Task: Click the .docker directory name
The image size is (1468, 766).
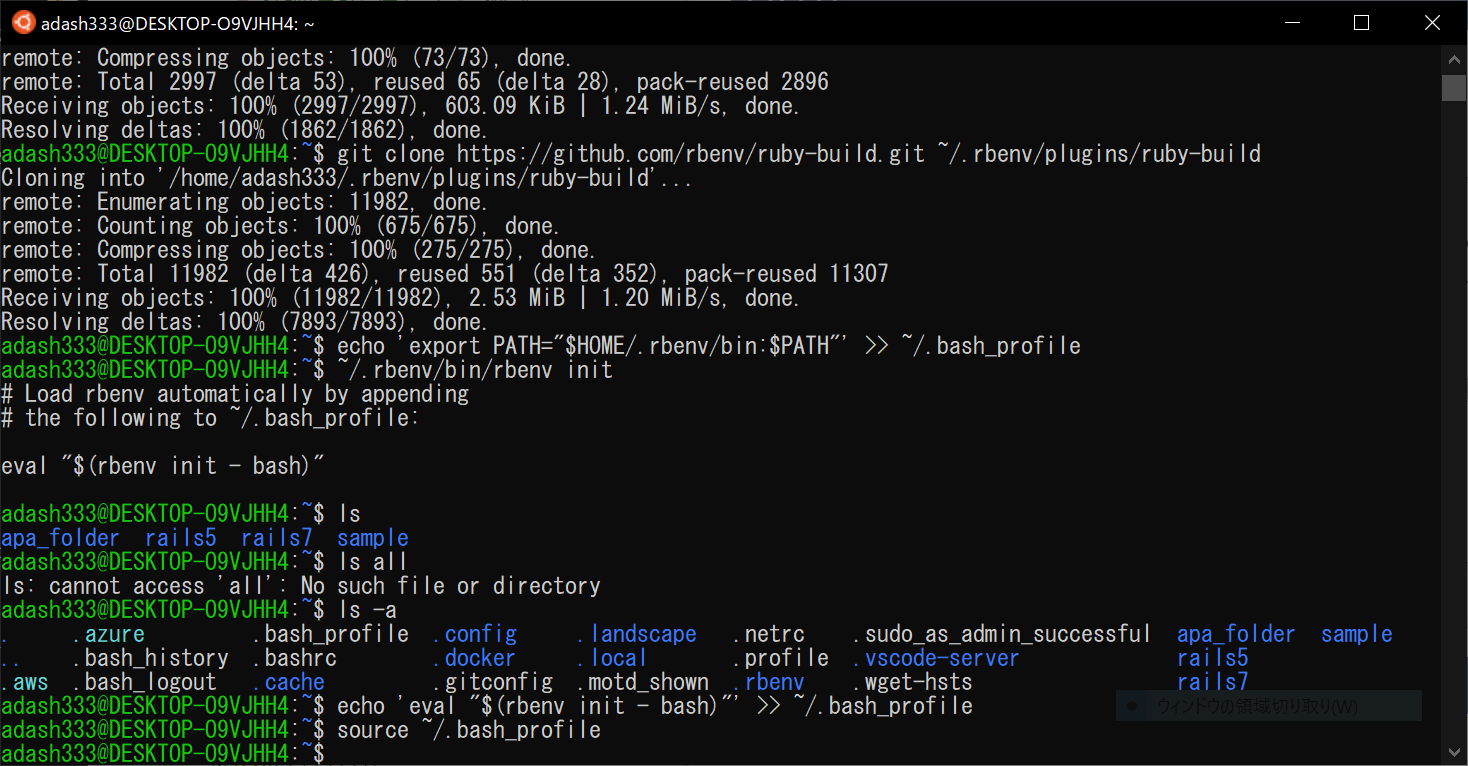Action: (474, 658)
